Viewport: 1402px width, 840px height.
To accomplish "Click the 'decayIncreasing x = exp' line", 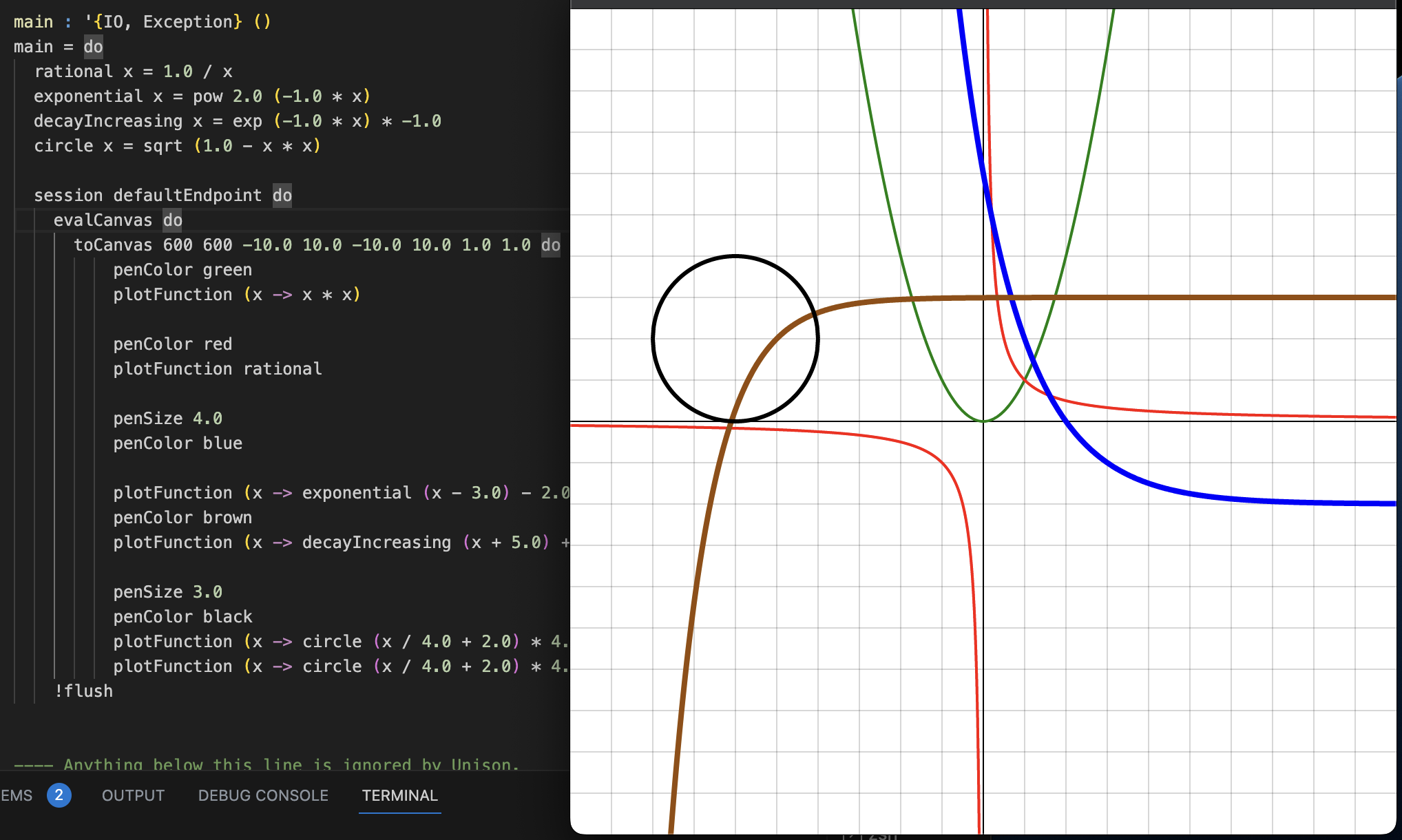I will coord(238,121).
